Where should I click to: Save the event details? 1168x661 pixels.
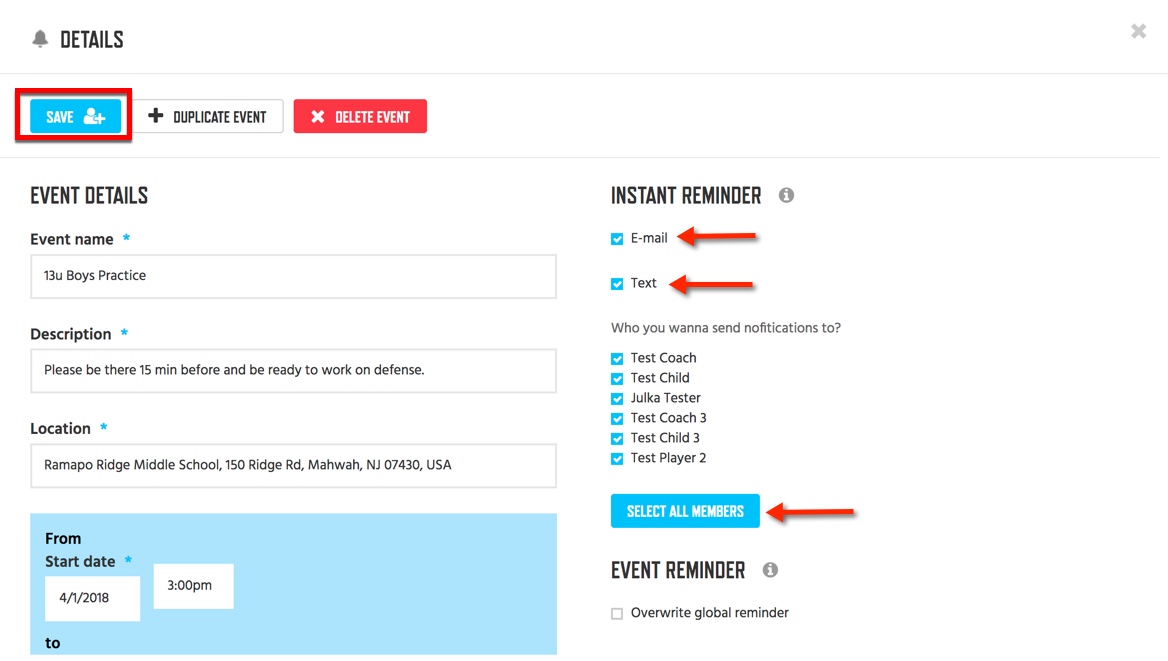(x=75, y=116)
